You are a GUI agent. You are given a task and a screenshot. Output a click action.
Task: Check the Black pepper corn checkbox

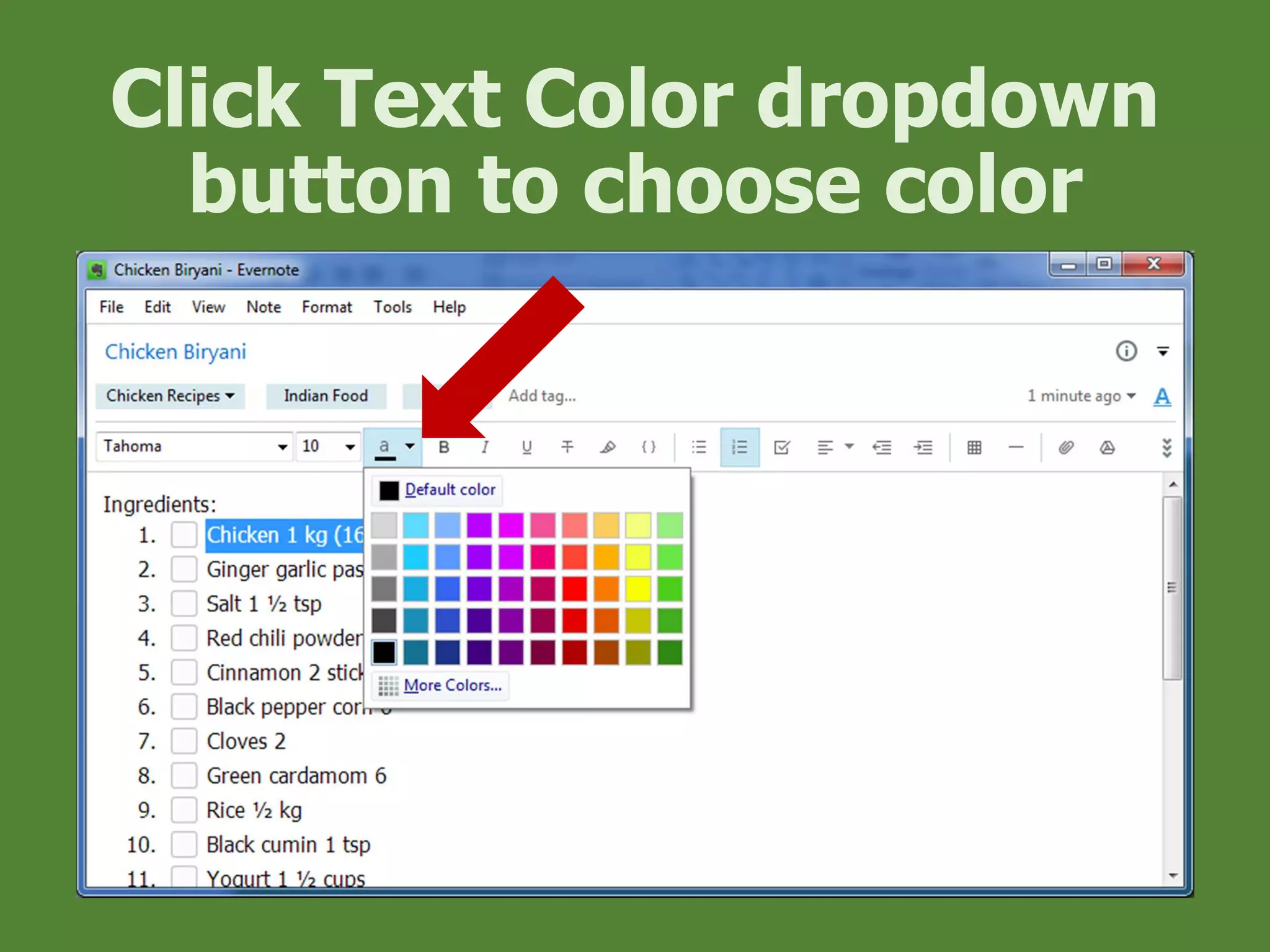[184, 707]
